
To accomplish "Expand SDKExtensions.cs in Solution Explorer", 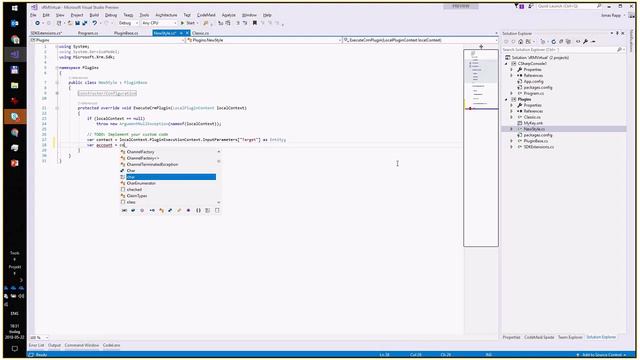I will [x=512, y=147].
